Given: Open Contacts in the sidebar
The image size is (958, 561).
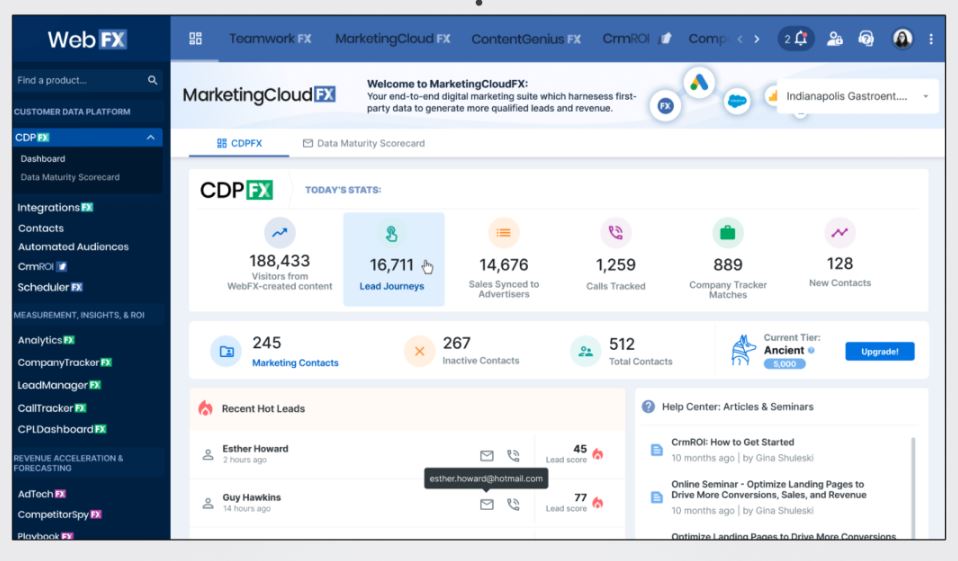Looking at the screenshot, I should pyautogui.click(x=40, y=228).
